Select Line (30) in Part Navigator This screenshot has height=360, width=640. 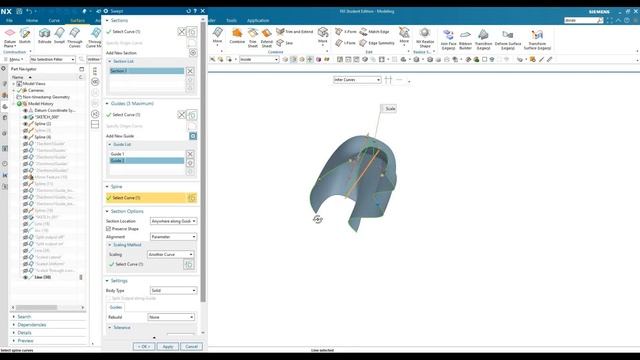point(43,277)
